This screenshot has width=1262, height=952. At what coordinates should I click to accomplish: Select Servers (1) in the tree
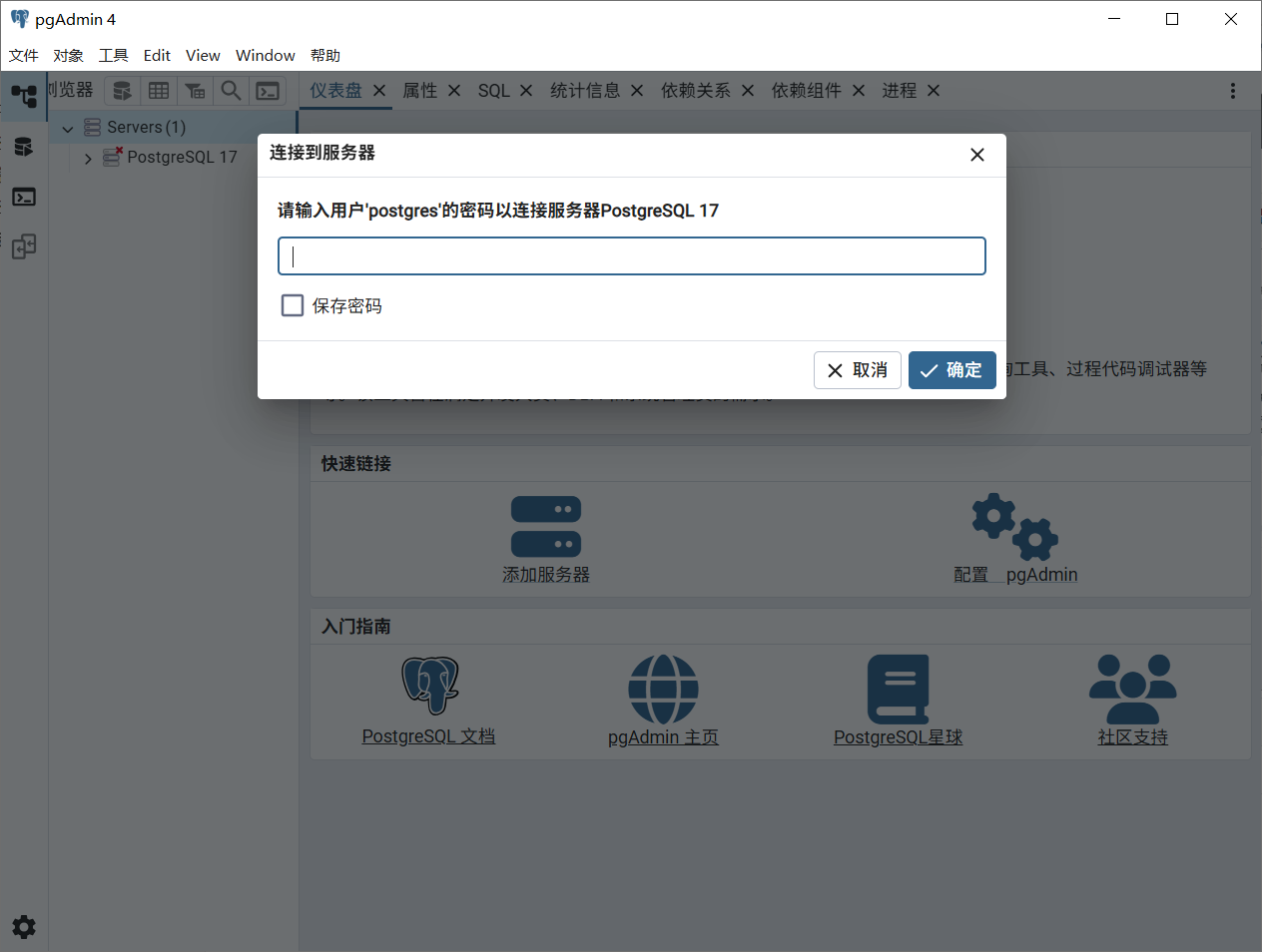pos(147,128)
